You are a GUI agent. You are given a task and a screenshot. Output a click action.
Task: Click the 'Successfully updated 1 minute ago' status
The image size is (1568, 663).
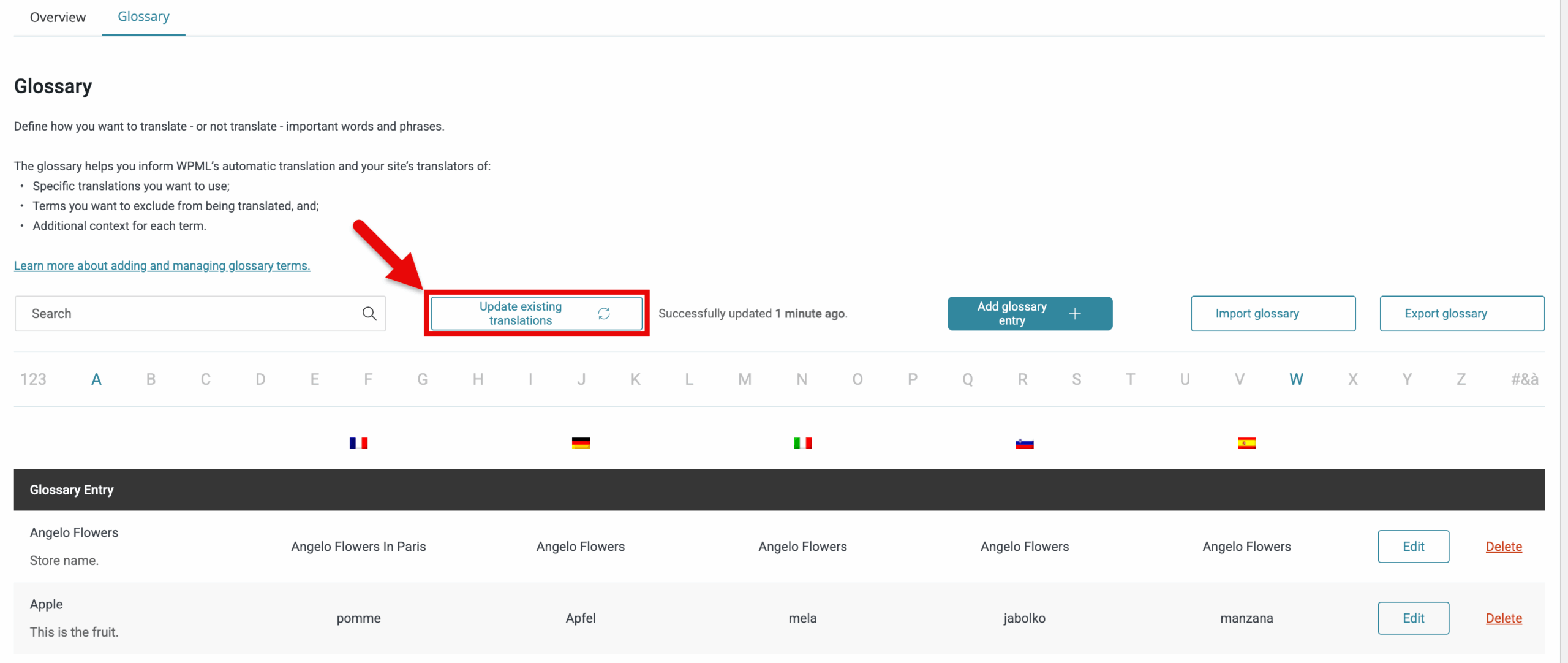coord(753,314)
